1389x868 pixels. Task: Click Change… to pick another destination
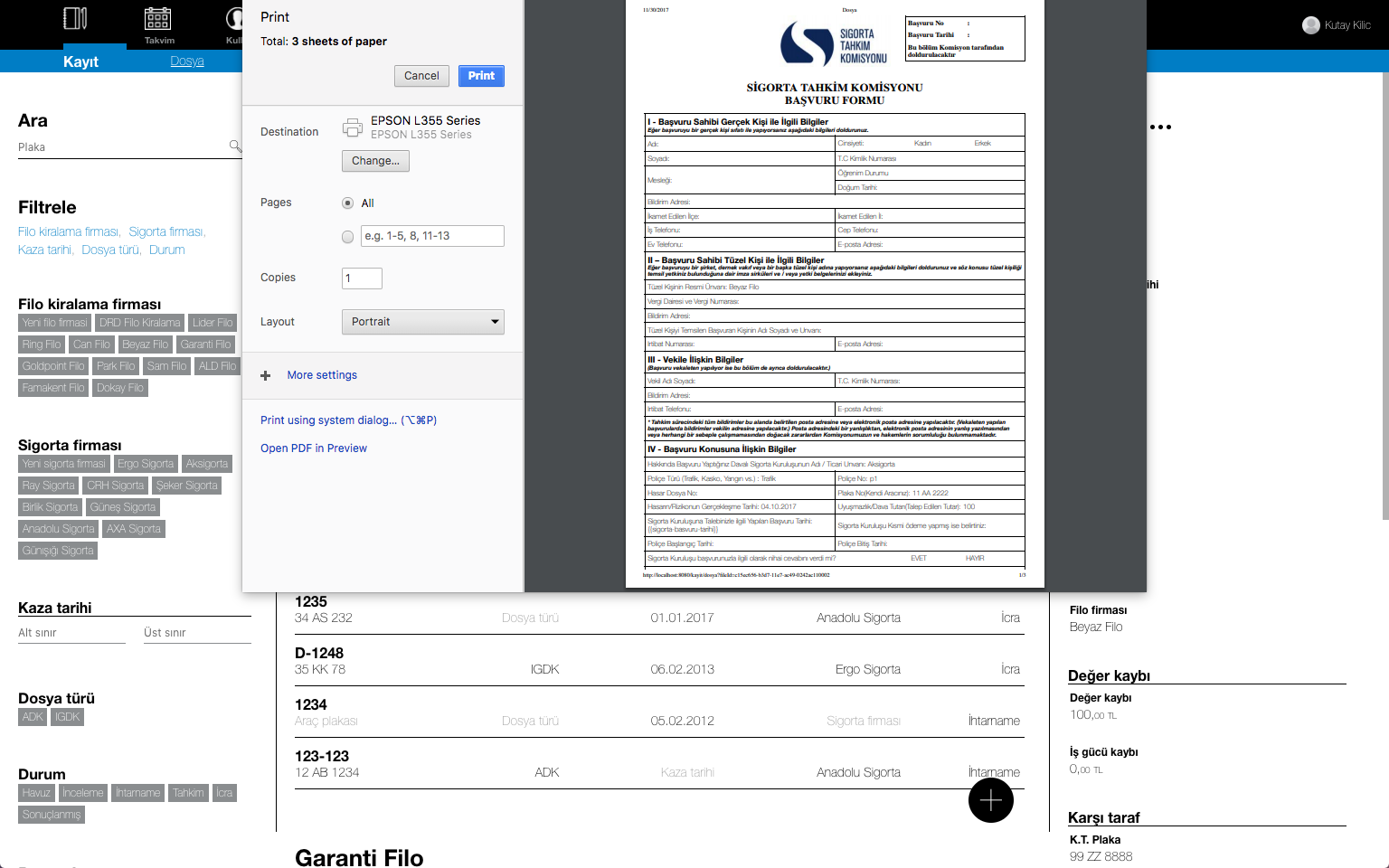375,161
